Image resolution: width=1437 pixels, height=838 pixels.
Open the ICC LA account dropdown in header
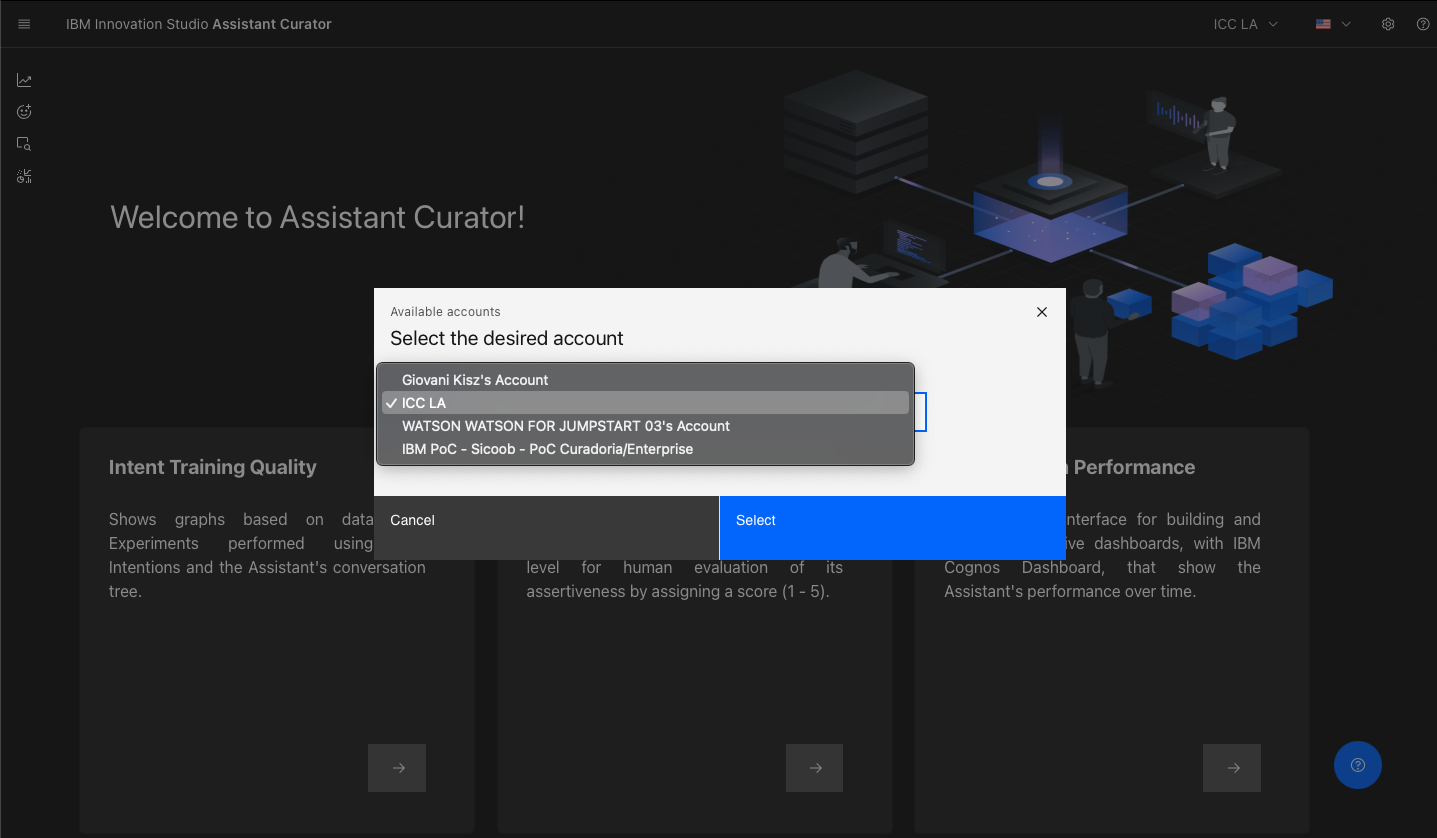pos(1245,24)
